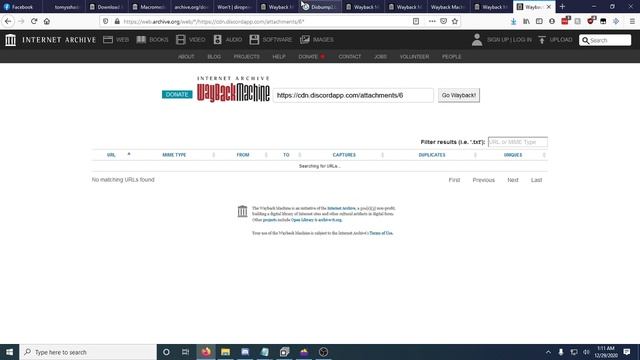Screen dimensions: 640x360
Task: Sort results by Uniques column
Action: click(513, 155)
